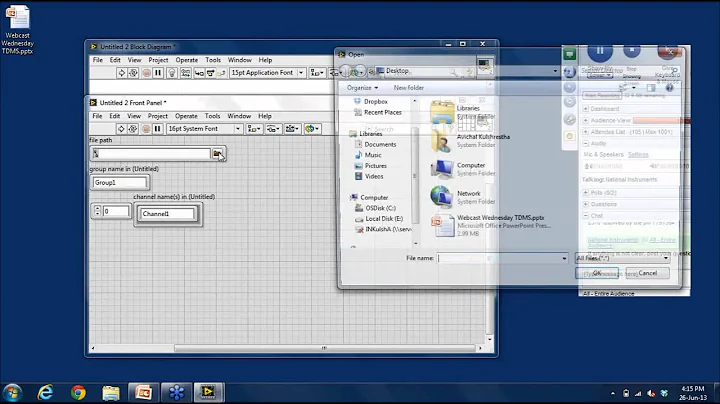The height and width of the screenshot is (404, 720).
Task: Expand Questions section in webinar panel
Action: pyautogui.click(x=585, y=204)
